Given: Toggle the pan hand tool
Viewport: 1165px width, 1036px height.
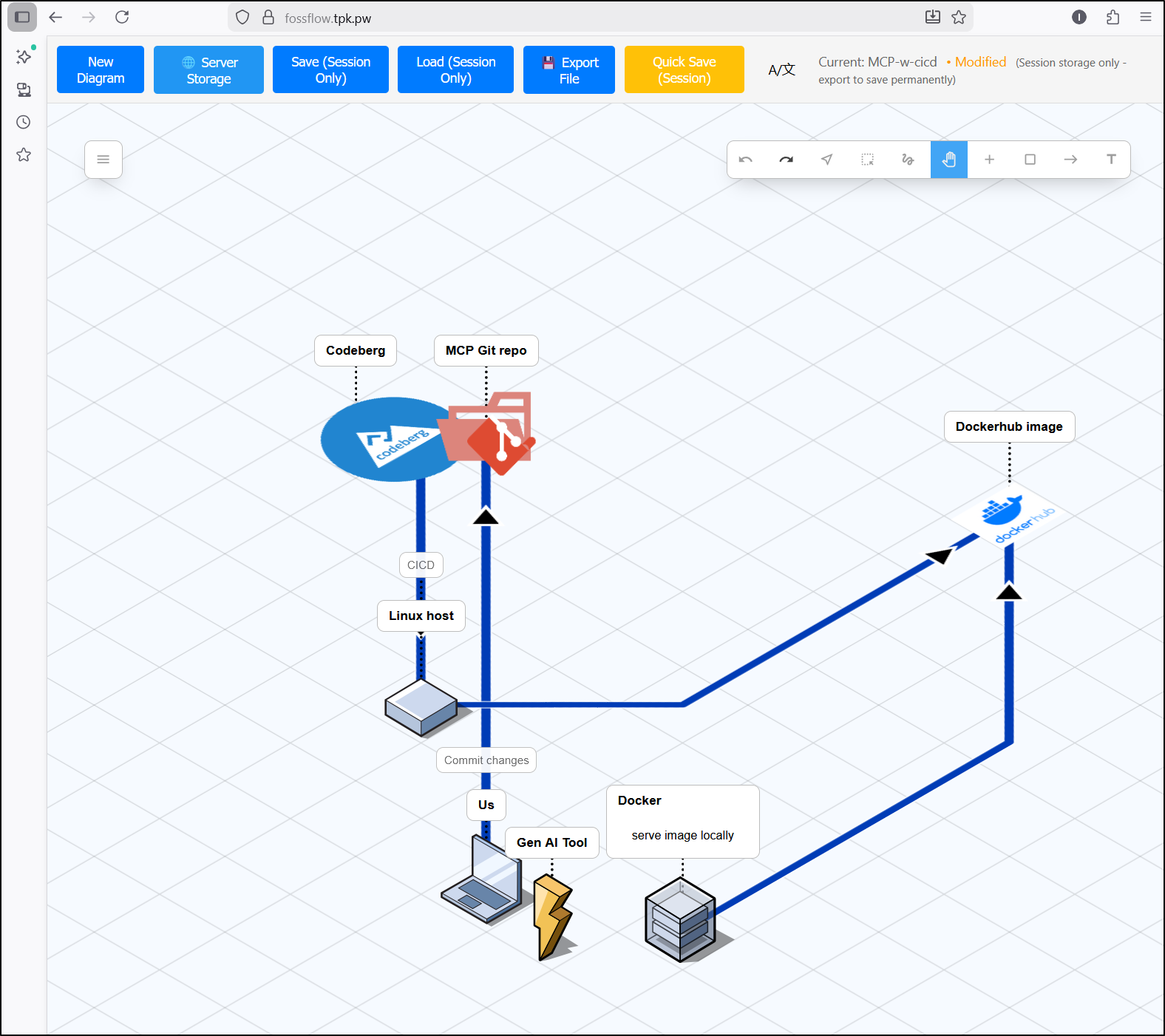Looking at the screenshot, I should 949,160.
